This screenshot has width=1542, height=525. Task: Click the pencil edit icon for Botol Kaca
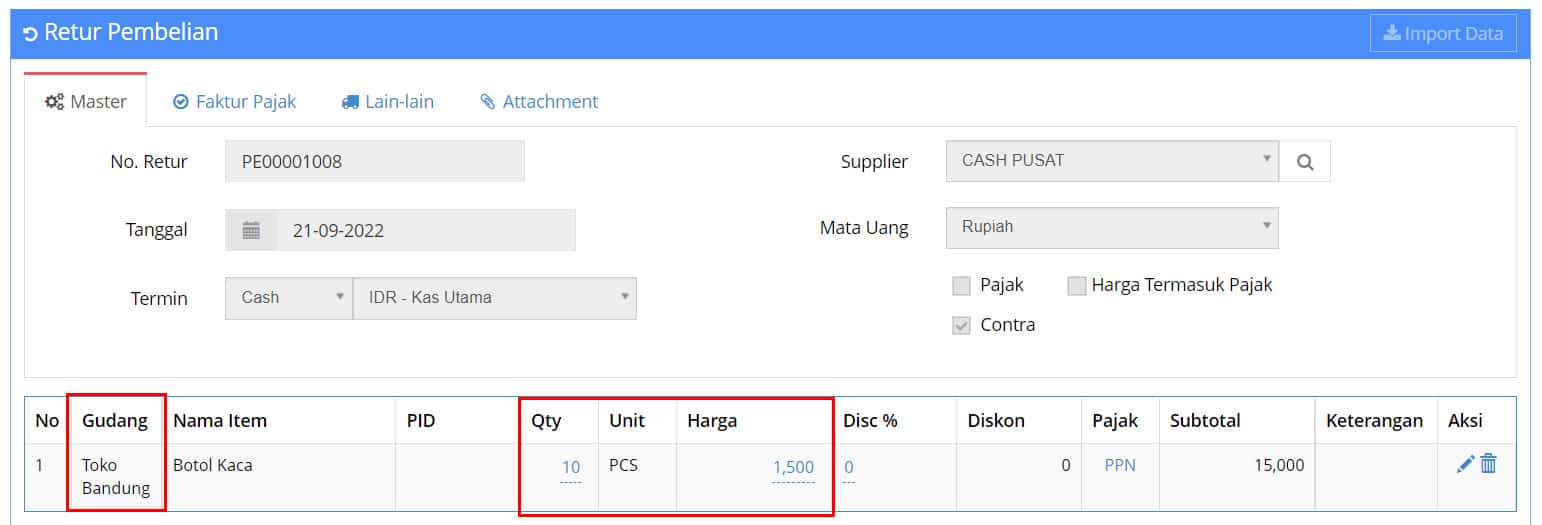tap(1466, 464)
